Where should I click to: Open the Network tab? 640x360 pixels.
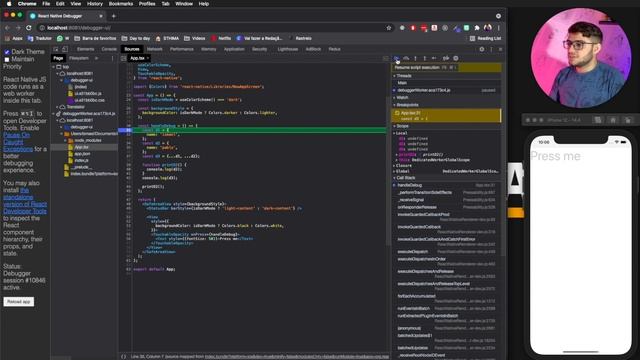click(155, 49)
